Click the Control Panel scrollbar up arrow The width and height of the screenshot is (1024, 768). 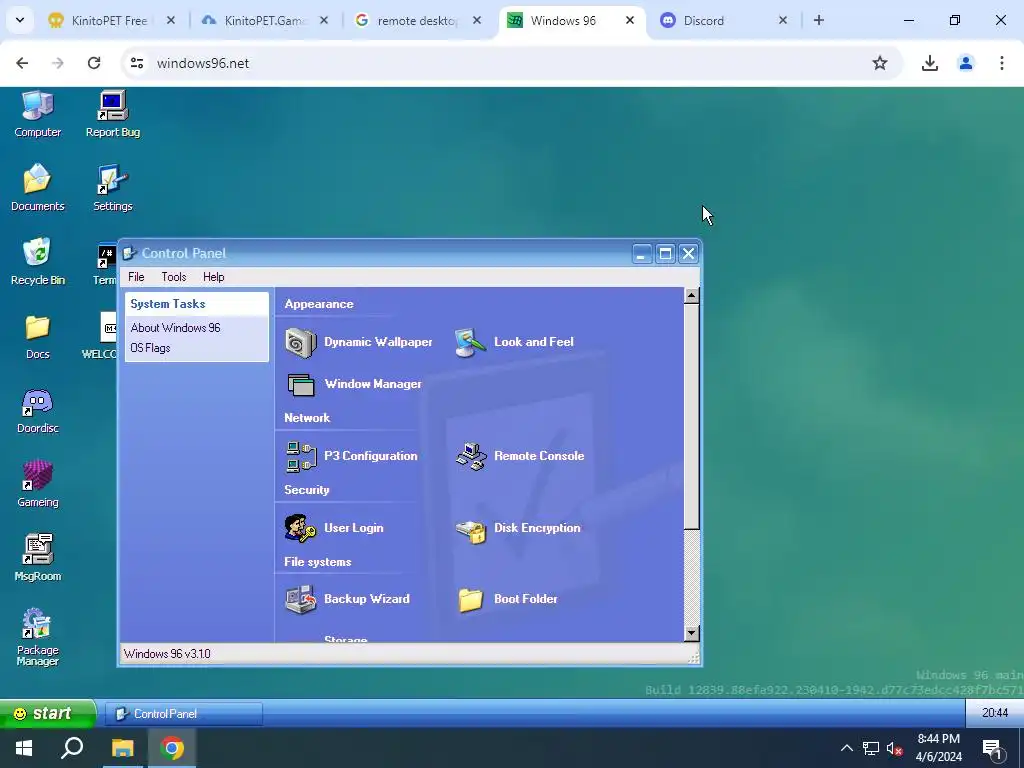pos(692,295)
